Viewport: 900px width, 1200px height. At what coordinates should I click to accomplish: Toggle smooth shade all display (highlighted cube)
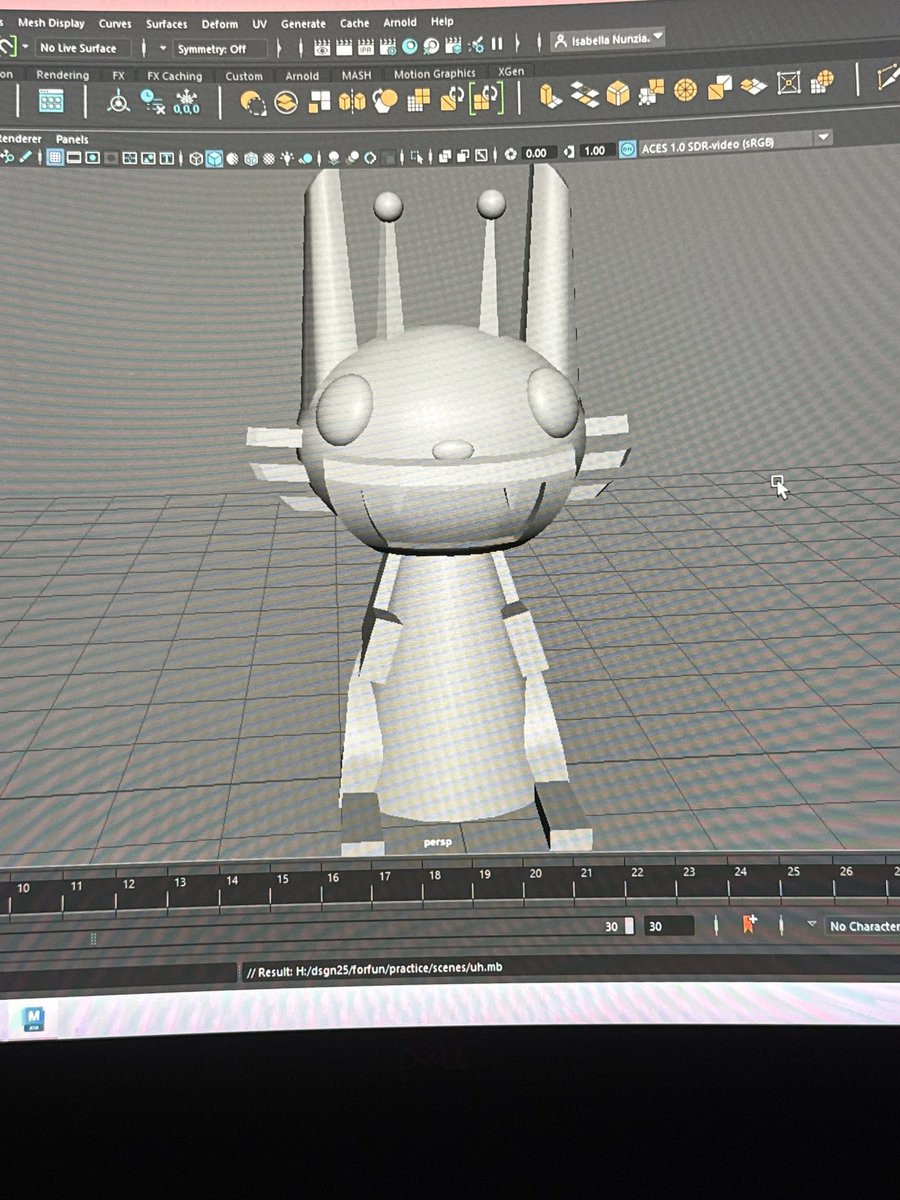214,158
